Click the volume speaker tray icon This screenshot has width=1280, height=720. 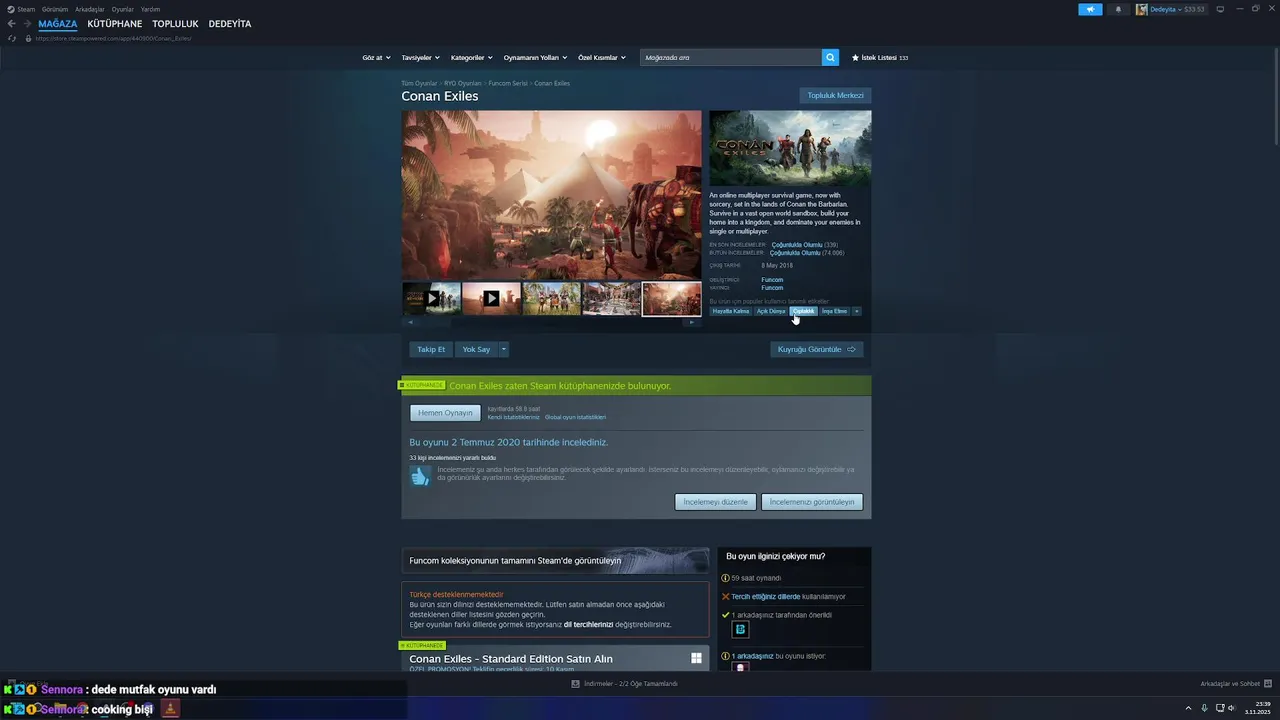[1232, 708]
